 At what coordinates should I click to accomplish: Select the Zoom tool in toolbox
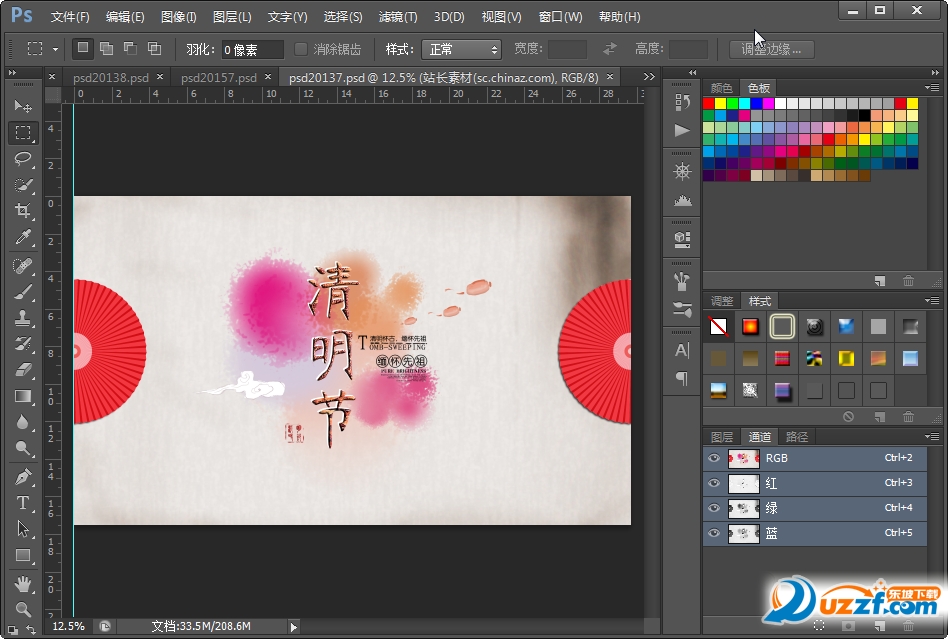coord(23,608)
